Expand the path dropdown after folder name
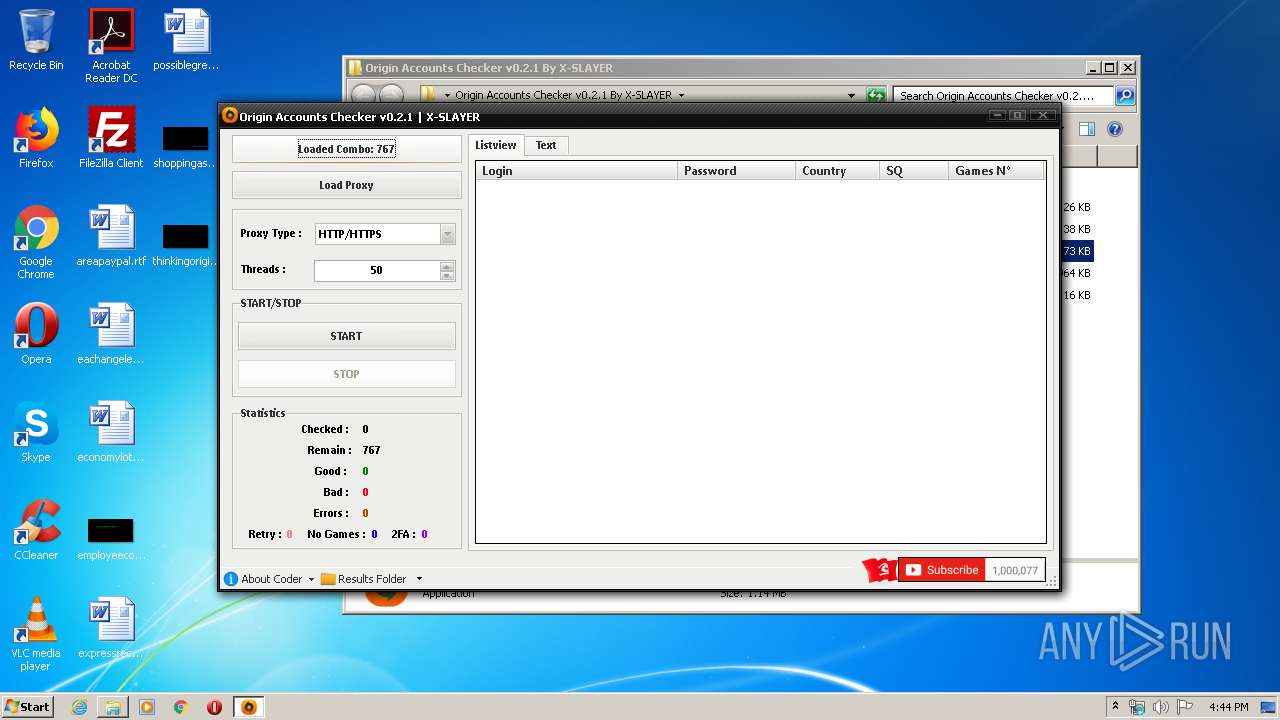 pos(681,96)
